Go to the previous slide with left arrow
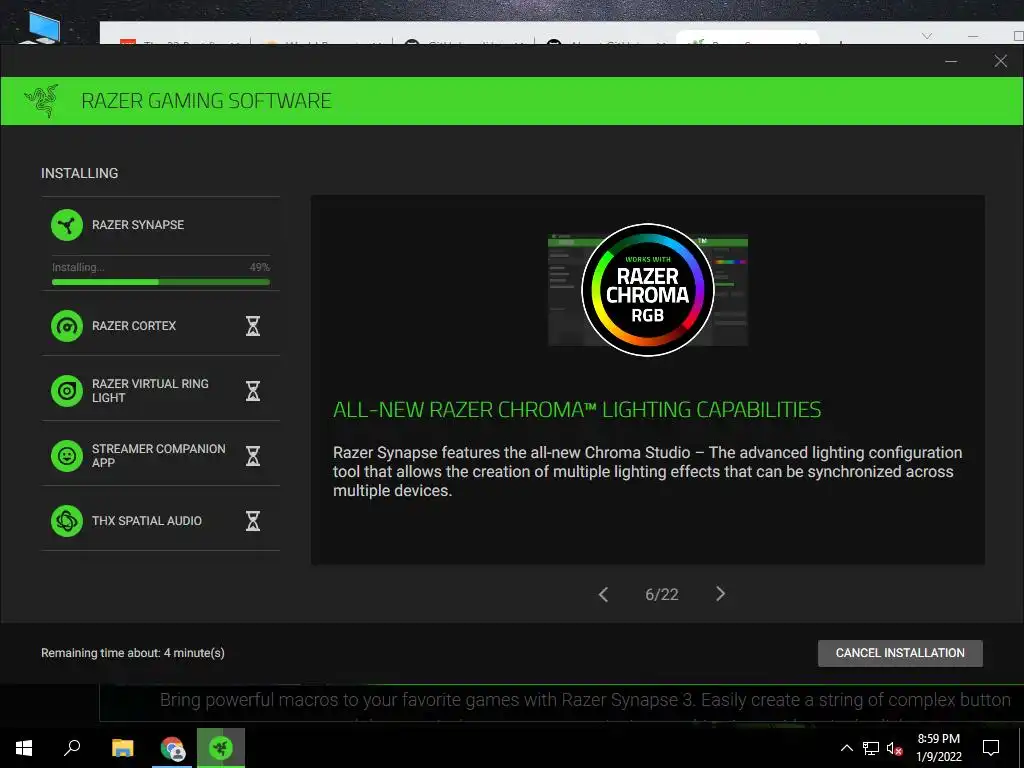Image resolution: width=1024 pixels, height=768 pixels. click(603, 594)
